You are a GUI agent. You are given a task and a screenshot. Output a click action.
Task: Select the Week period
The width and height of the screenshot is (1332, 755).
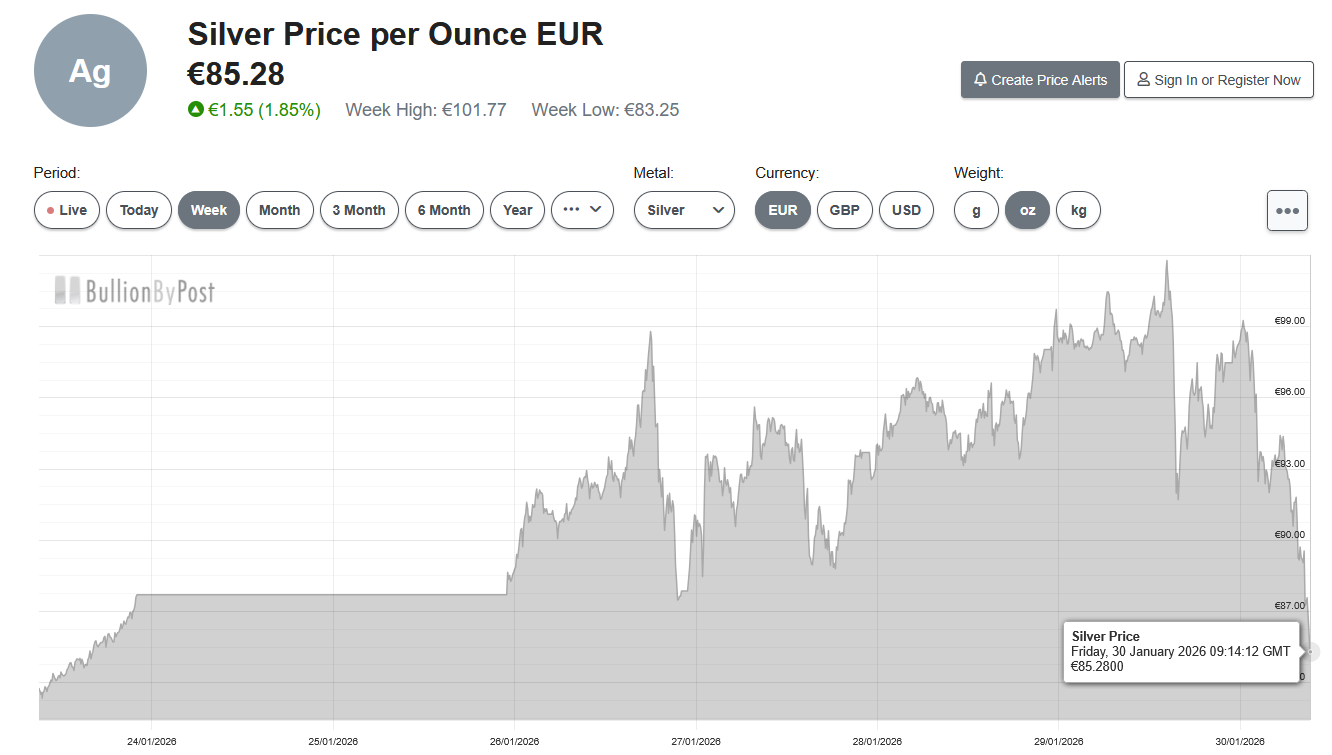[x=209, y=210]
